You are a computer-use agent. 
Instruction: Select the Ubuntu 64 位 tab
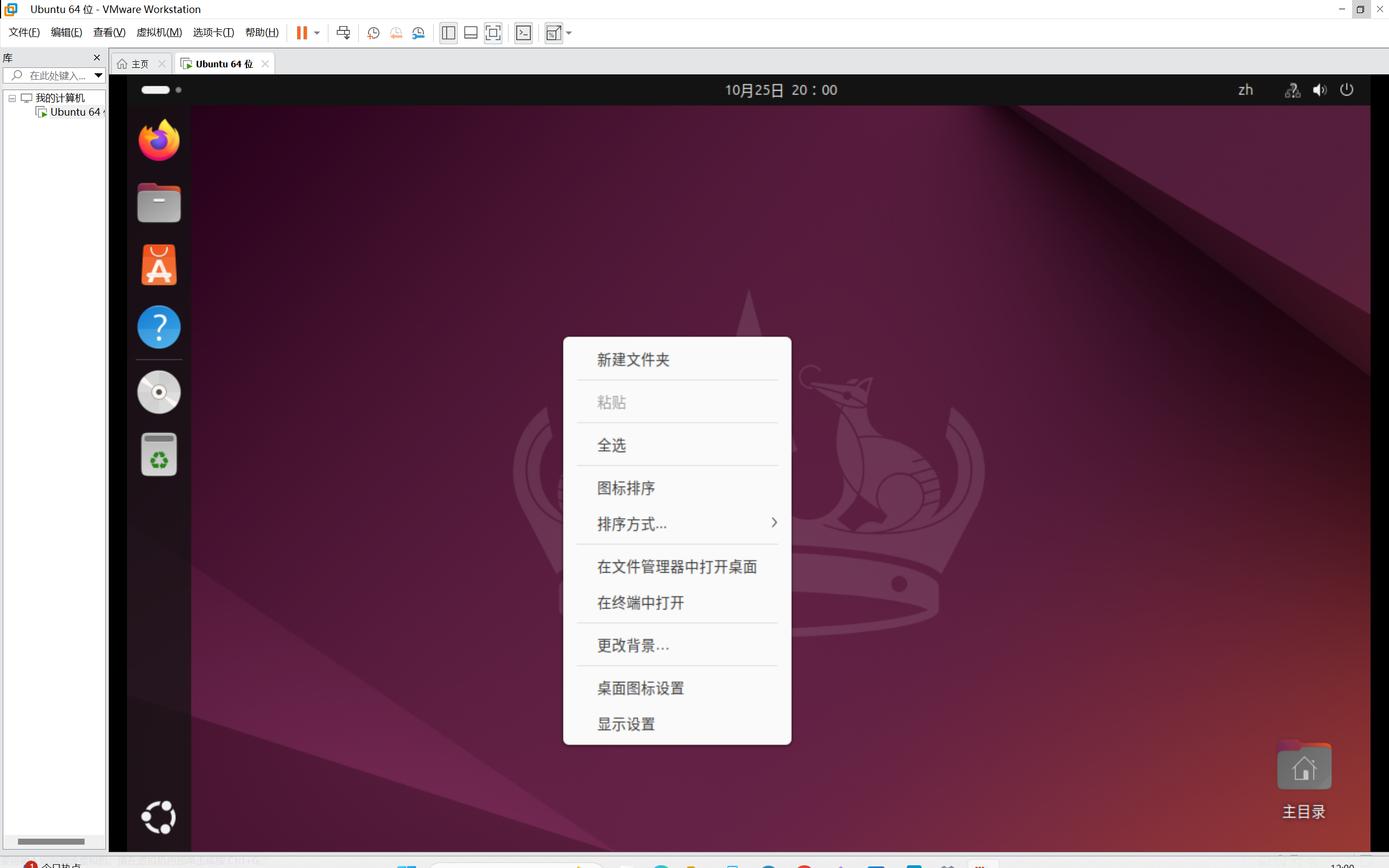point(224,64)
